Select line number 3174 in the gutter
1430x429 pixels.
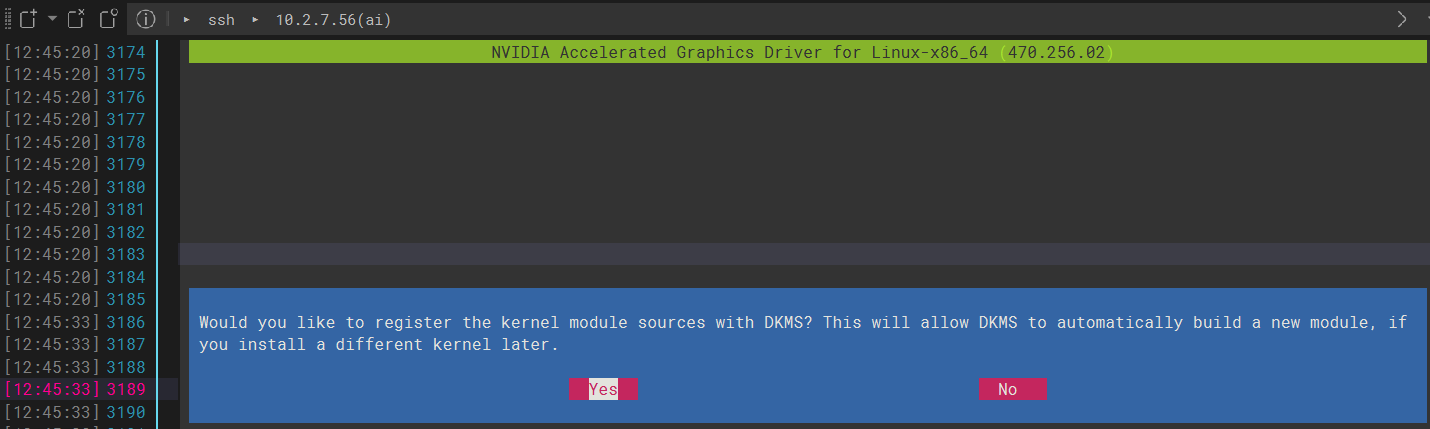[x=126, y=52]
